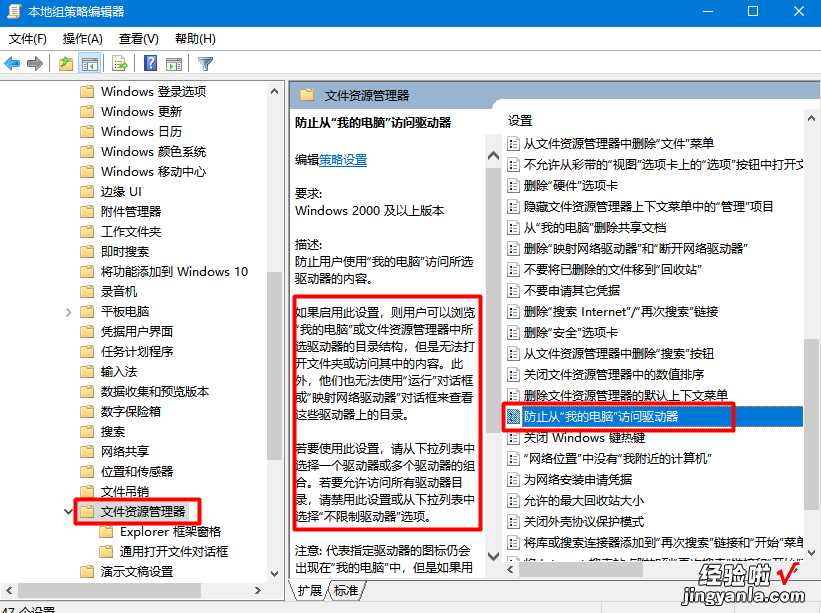Click the tree pane scroll up arrow
The image size is (821, 613).
[274, 91]
